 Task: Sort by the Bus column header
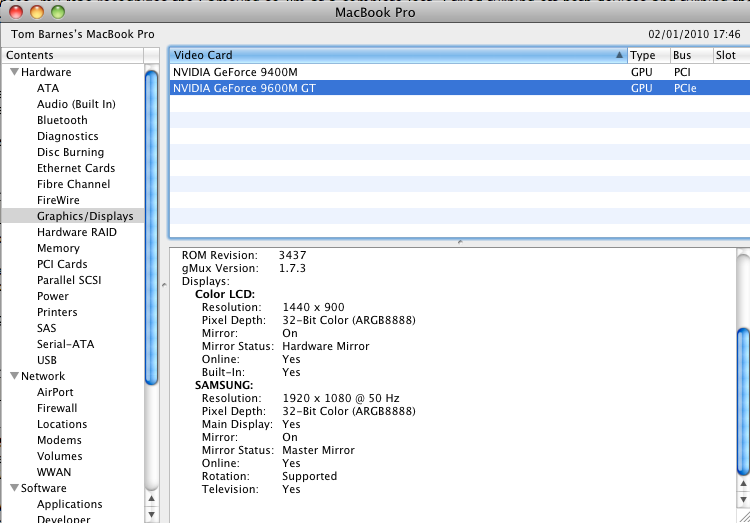tap(691, 55)
